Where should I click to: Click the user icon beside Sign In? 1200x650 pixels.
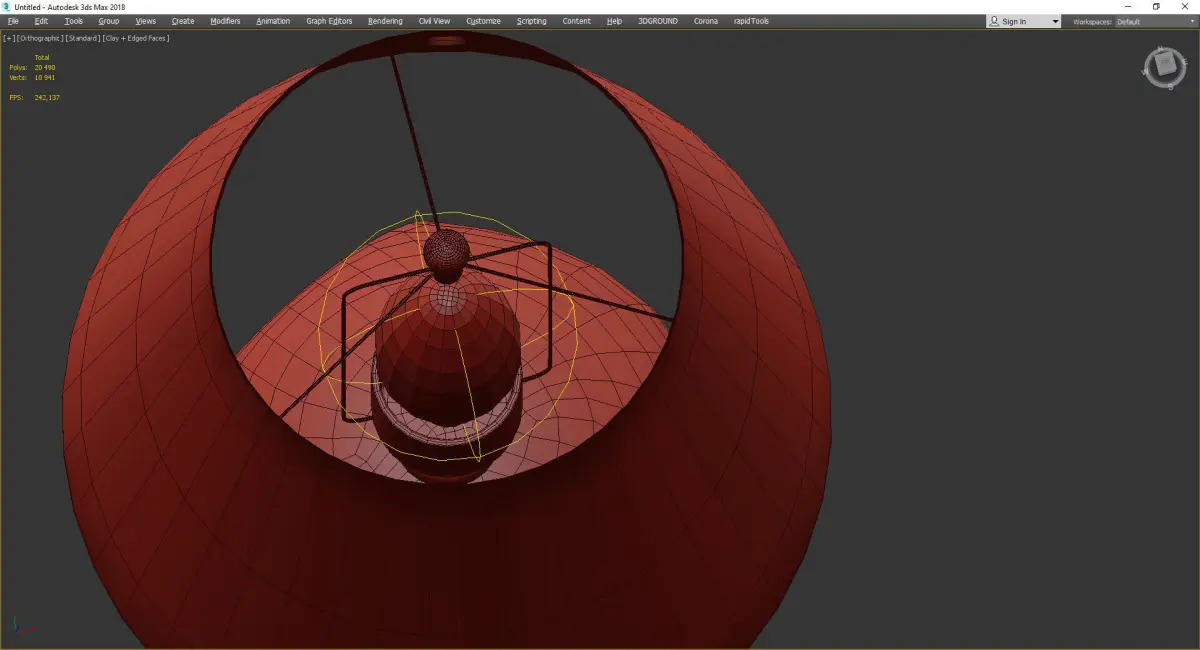[994, 21]
